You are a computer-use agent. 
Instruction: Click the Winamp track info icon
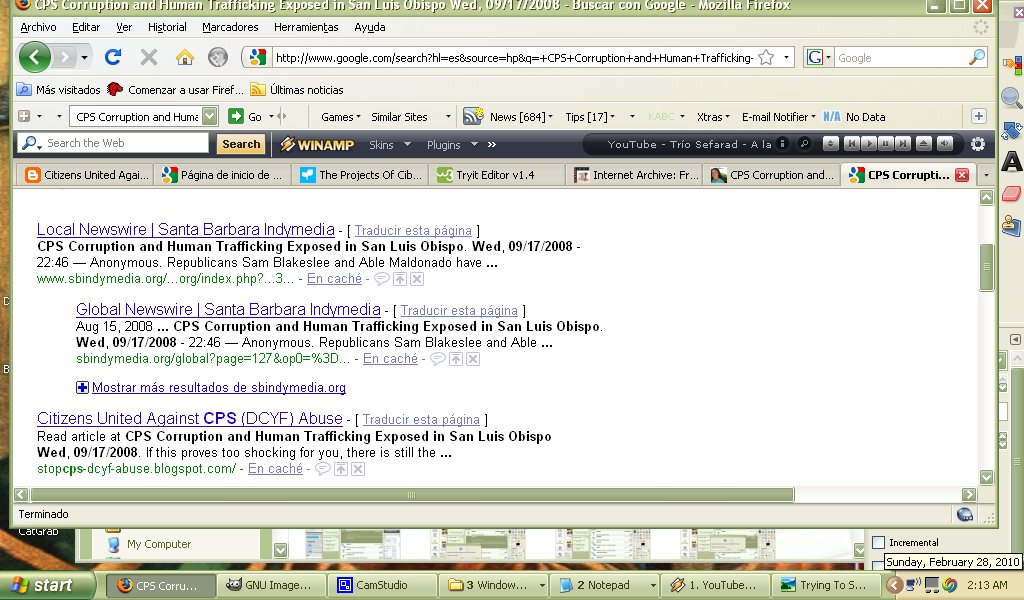pos(782,144)
